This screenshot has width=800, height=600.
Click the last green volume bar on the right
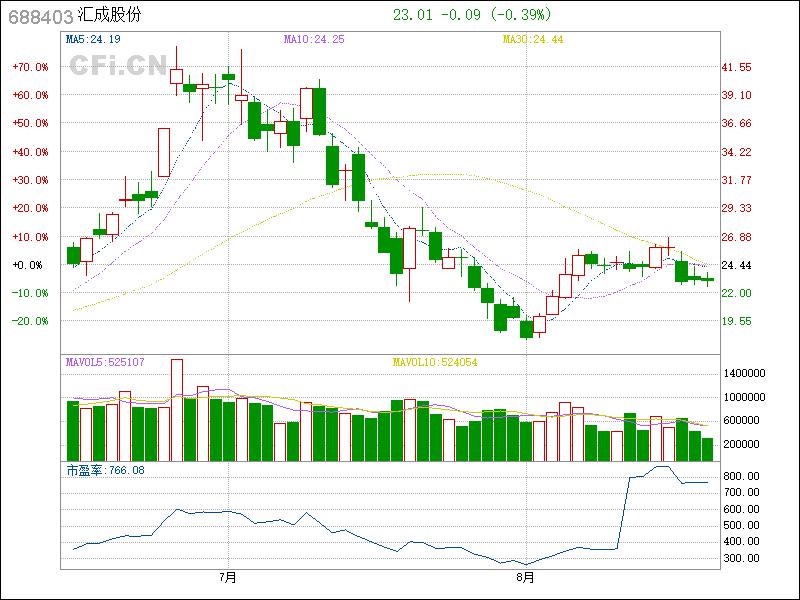point(707,449)
